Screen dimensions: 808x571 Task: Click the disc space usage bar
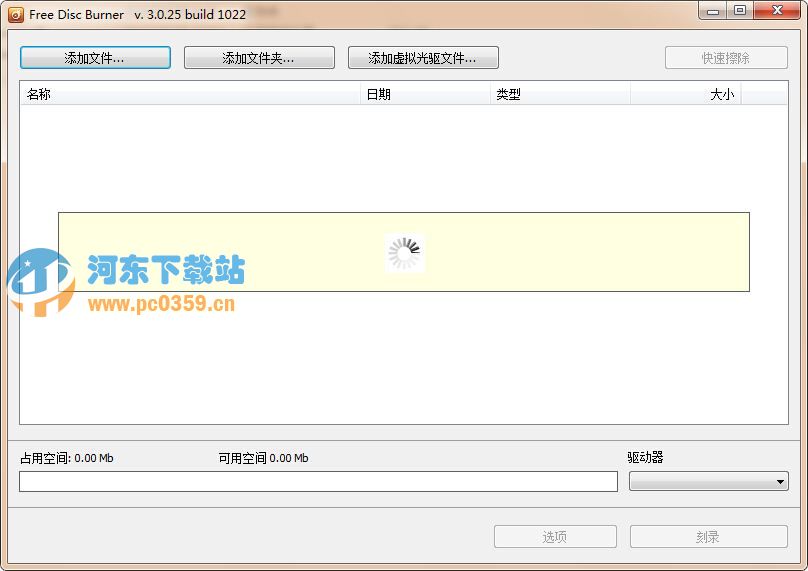[318, 481]
